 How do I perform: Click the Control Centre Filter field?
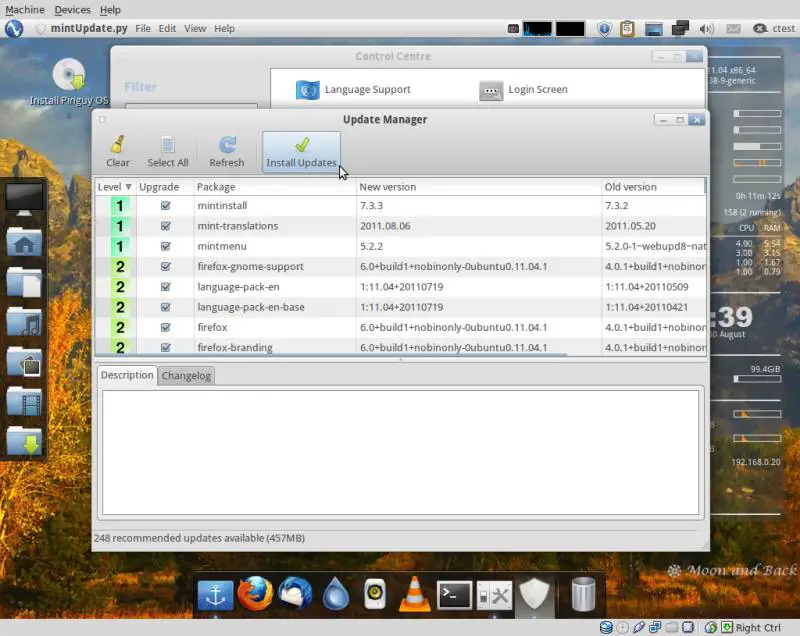coord(191,107)
